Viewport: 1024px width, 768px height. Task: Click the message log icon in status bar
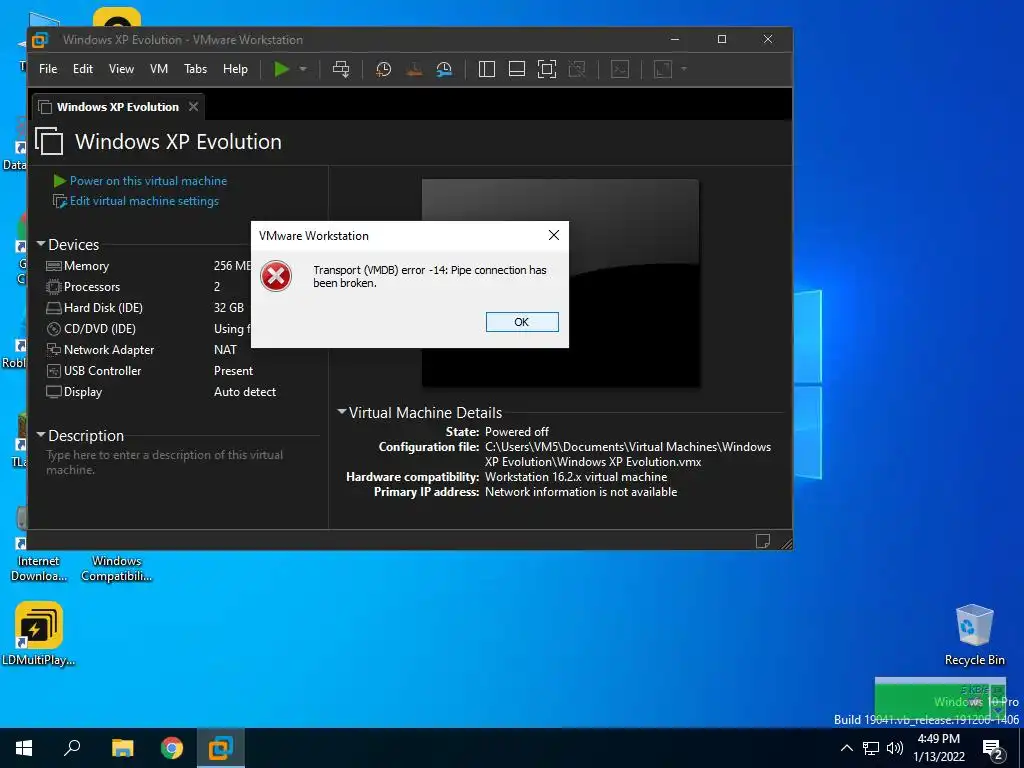[763, 541]
